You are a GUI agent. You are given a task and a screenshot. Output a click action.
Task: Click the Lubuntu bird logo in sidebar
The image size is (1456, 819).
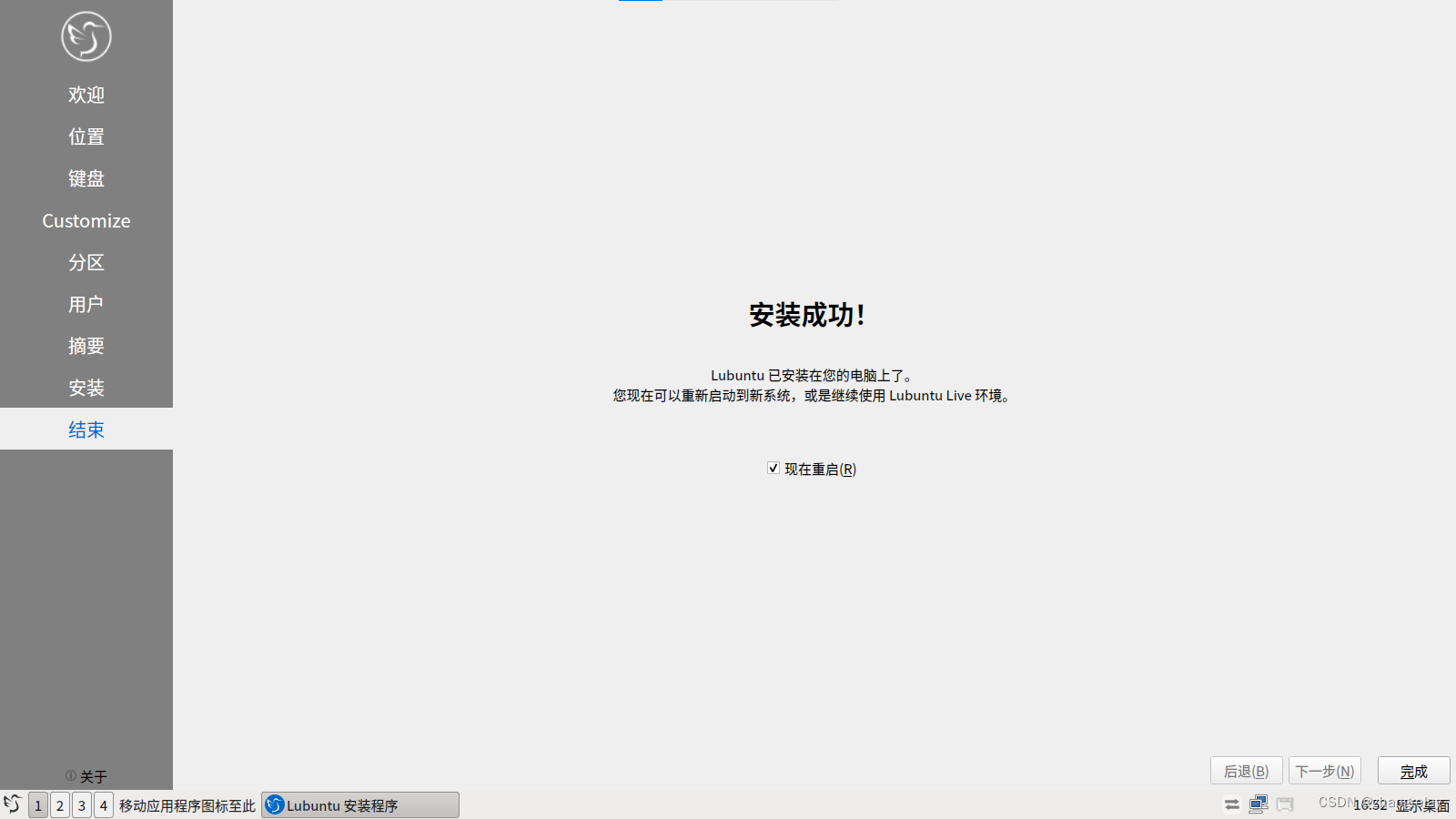click(86, 36)
